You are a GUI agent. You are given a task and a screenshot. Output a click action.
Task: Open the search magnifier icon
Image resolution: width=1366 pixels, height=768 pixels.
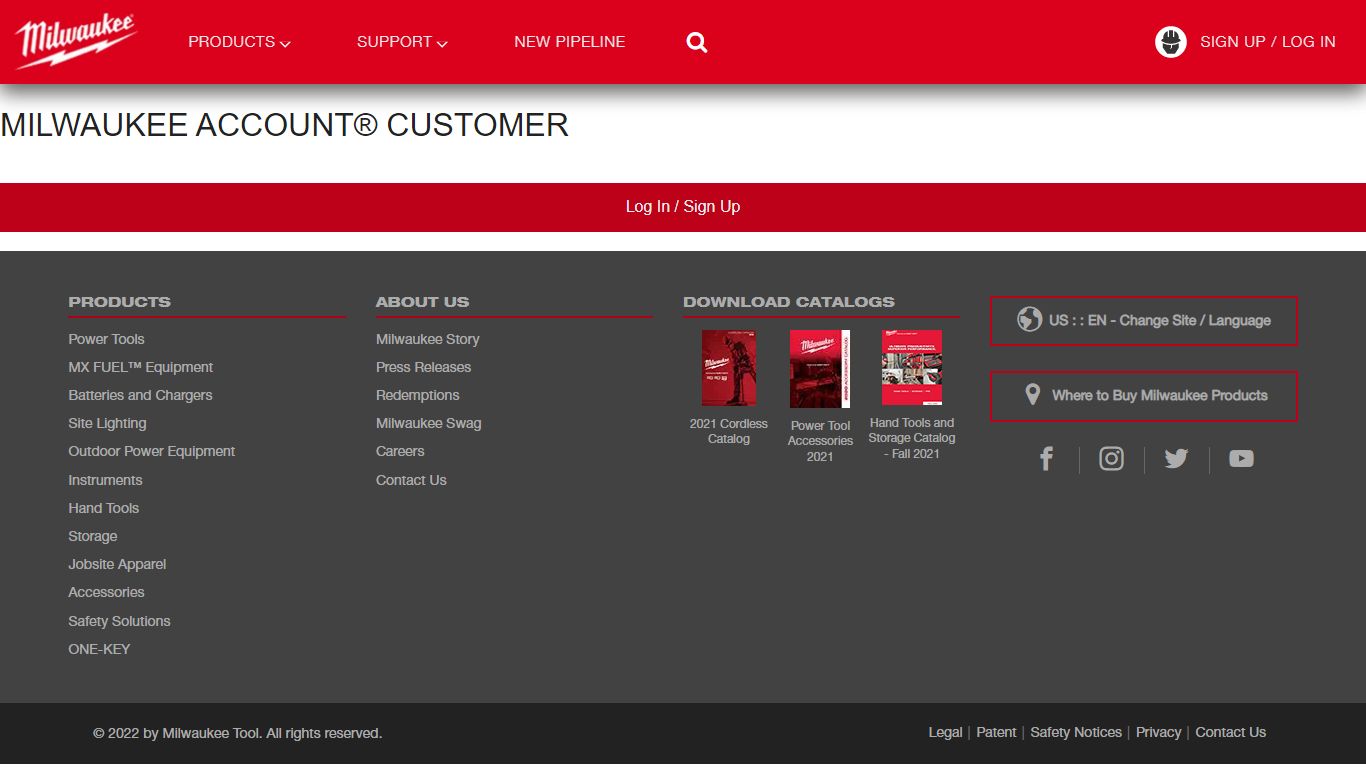(697, 42)
